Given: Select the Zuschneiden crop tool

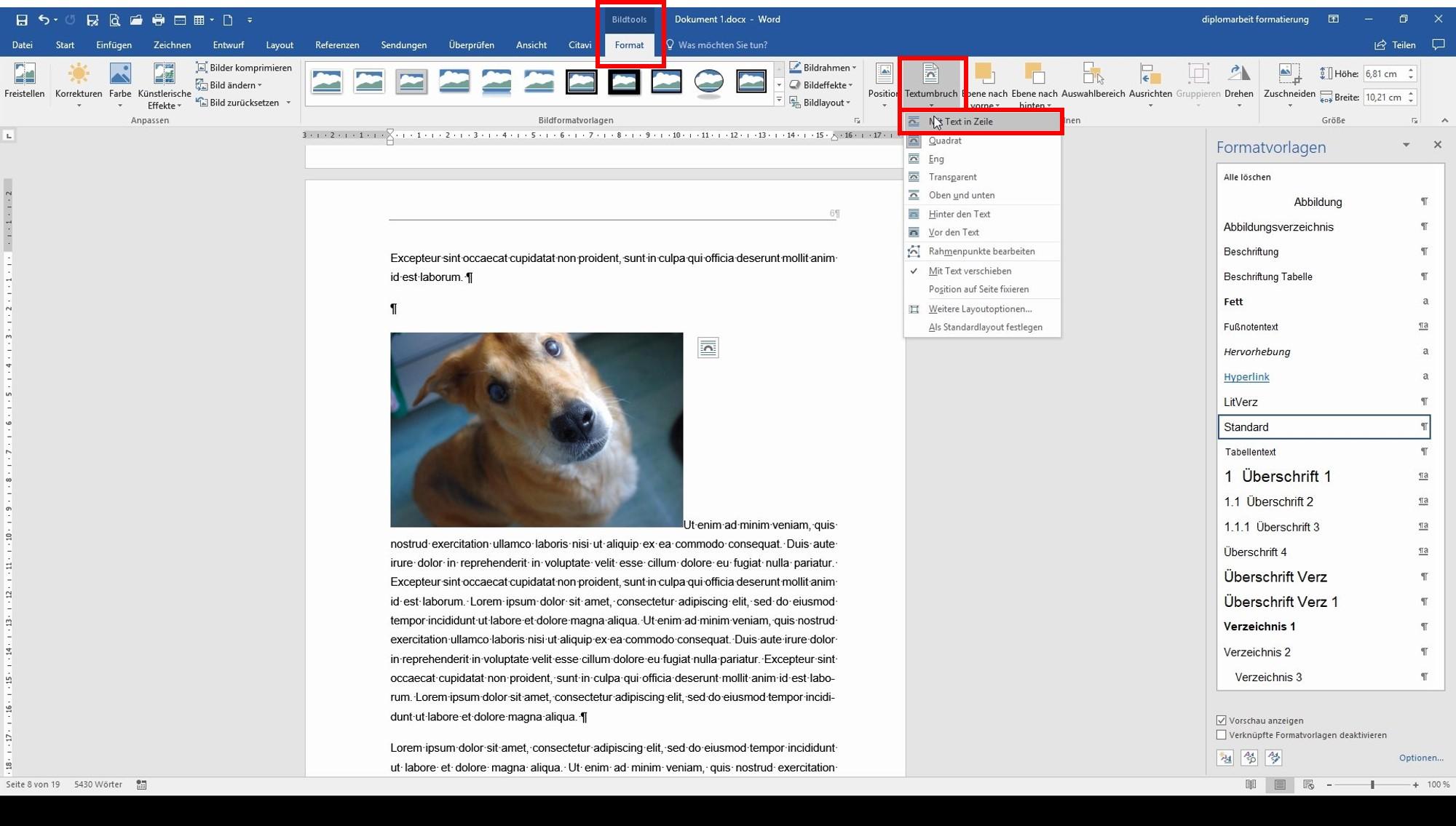Looking at the screenshot, I should 1289,85.
